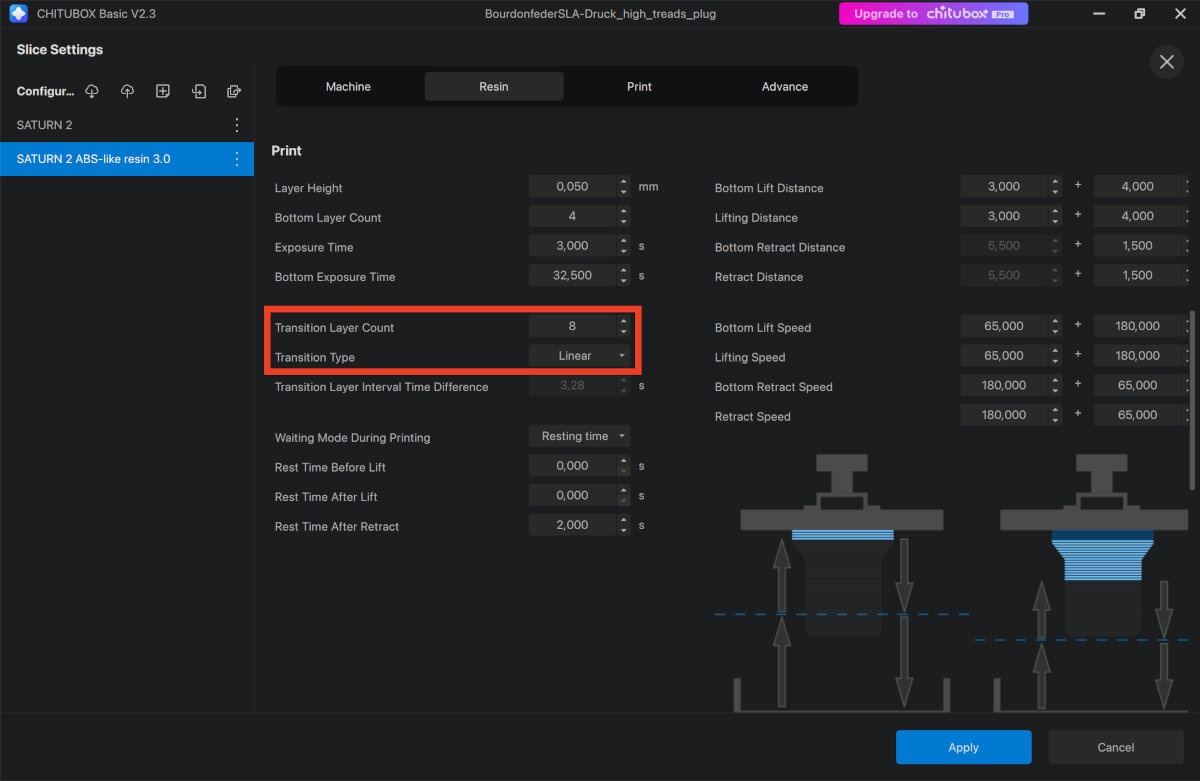
Task: Click Retract Distance 1,500 field
Action: 1138,275
